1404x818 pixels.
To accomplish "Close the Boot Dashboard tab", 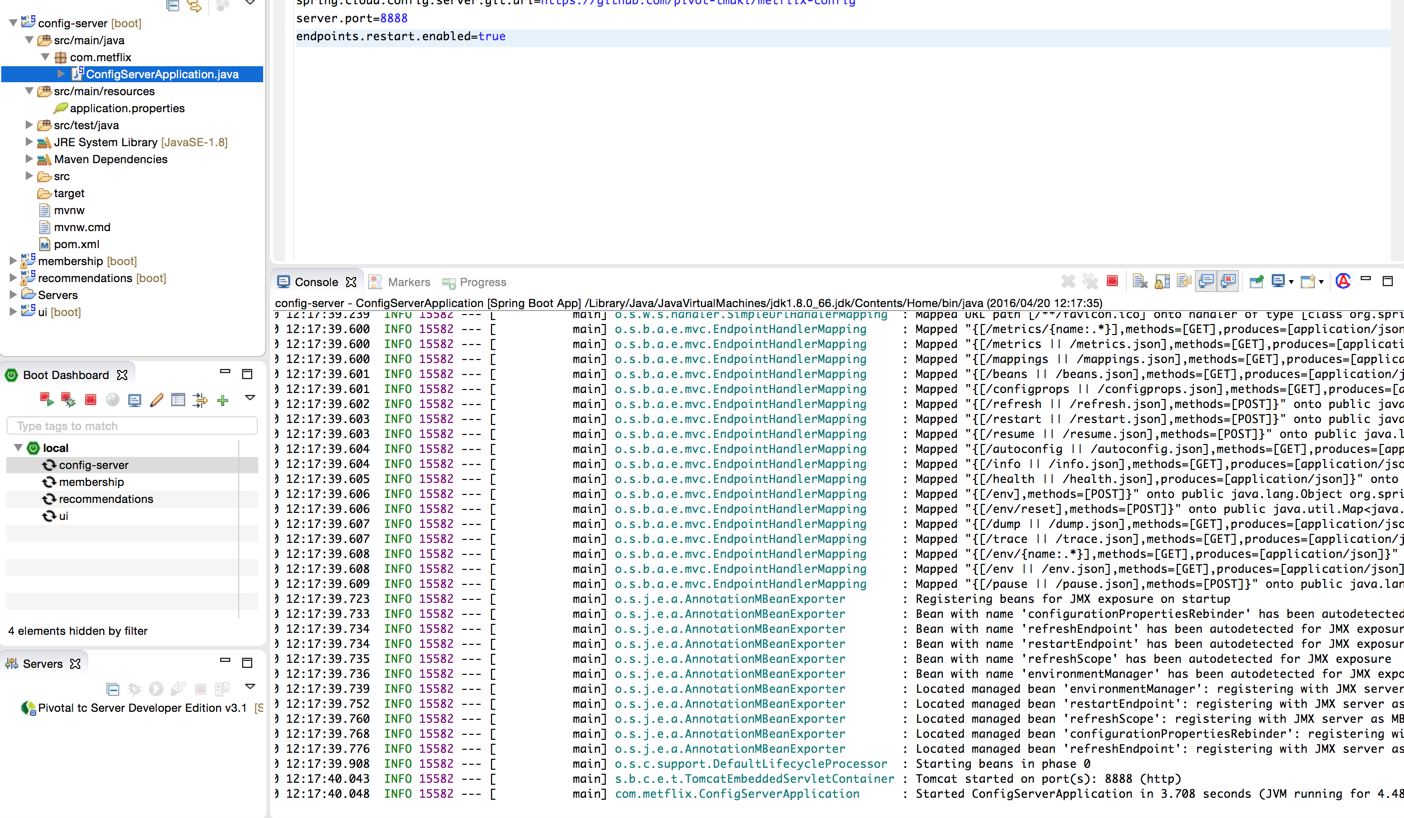I will coord(122,376).
